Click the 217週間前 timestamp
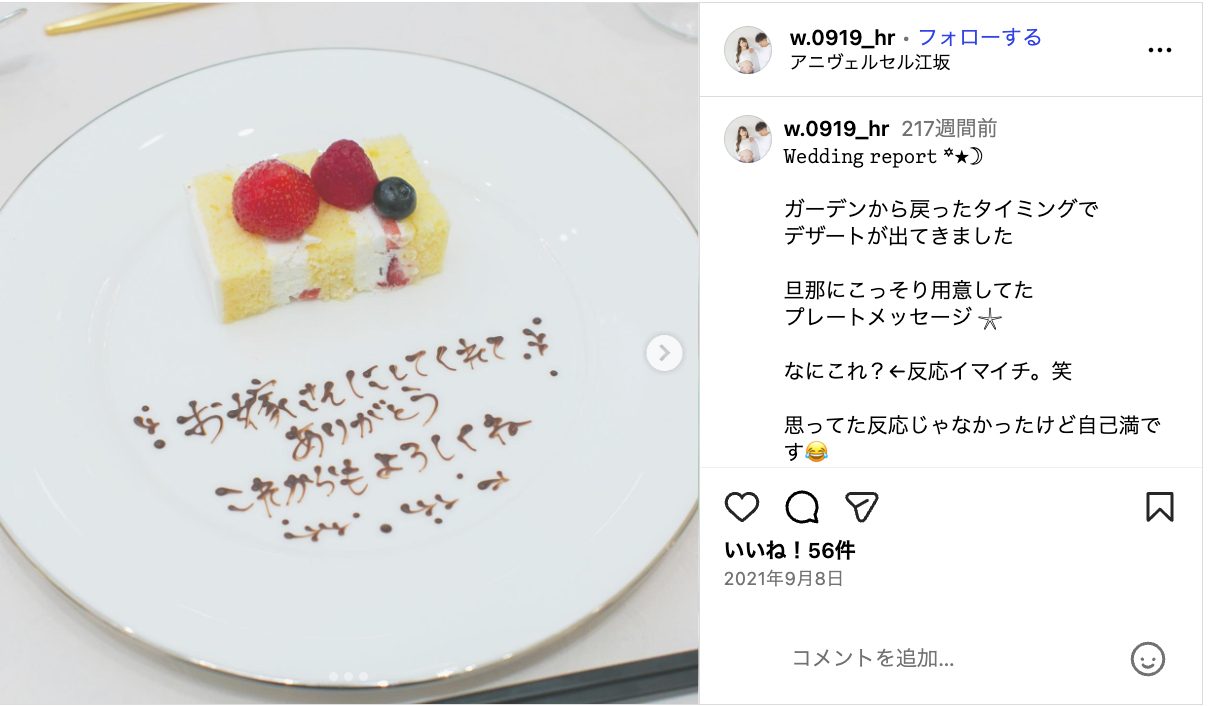Image resolution: width=1208 pixels, height=706 pixels. [x=949, y=129]
